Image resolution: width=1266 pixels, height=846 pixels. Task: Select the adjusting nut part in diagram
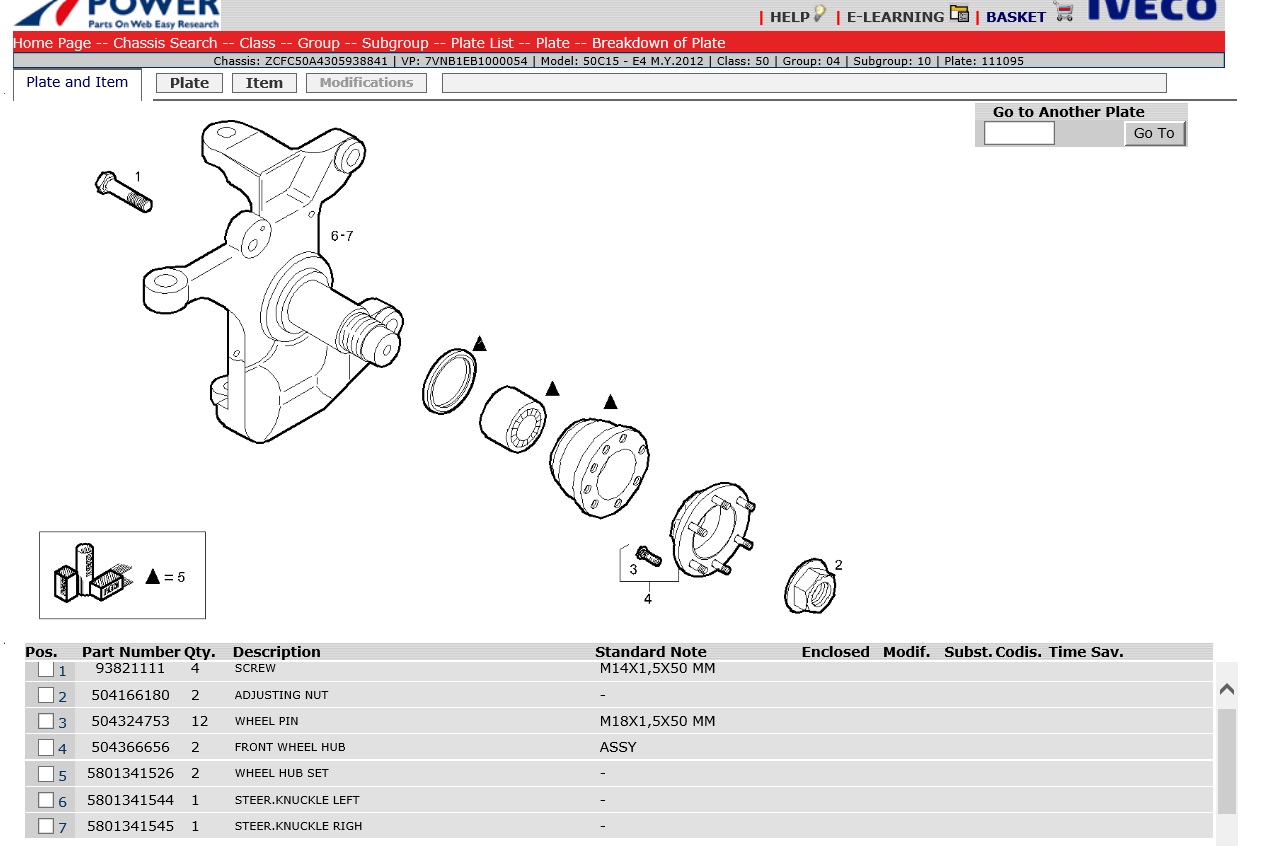pyautogui.click(x=810, y=586)
